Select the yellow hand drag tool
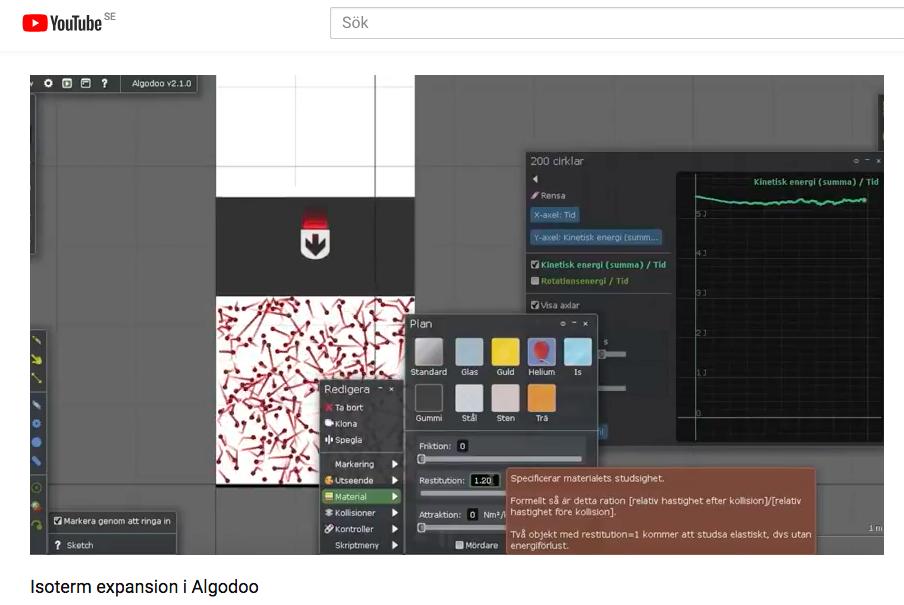Viewport: 904px width, 605px height. [x=37, y=359]
